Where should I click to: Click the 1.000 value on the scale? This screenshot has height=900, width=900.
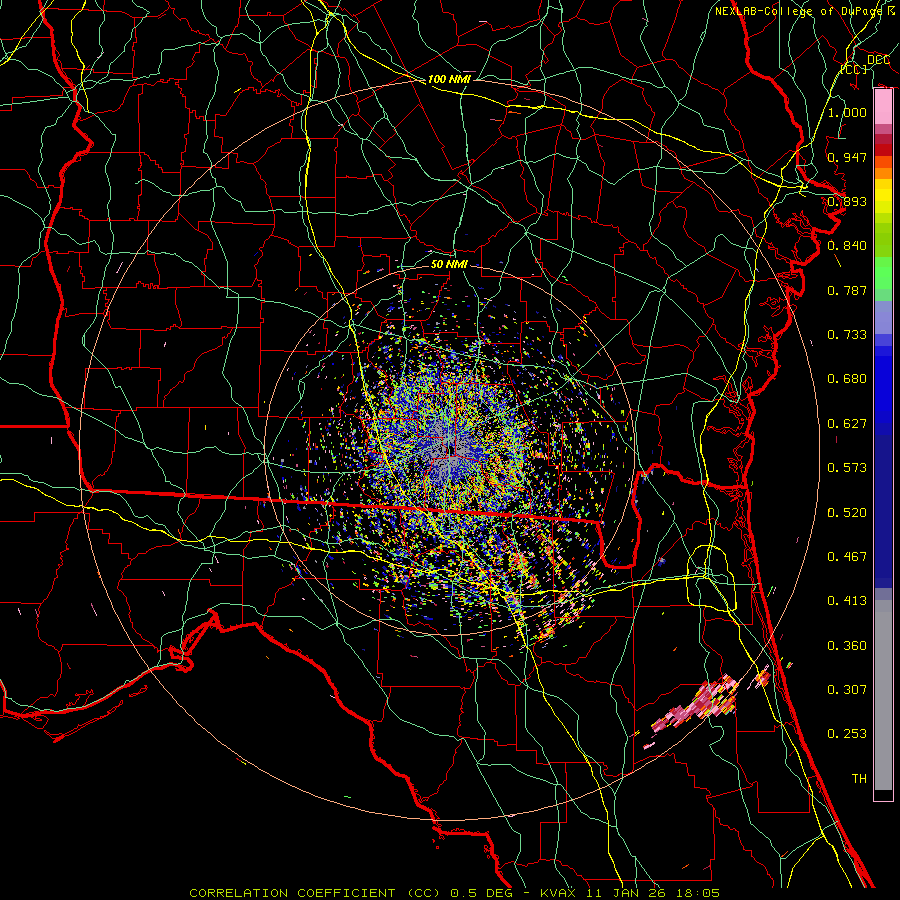point(847,112)
